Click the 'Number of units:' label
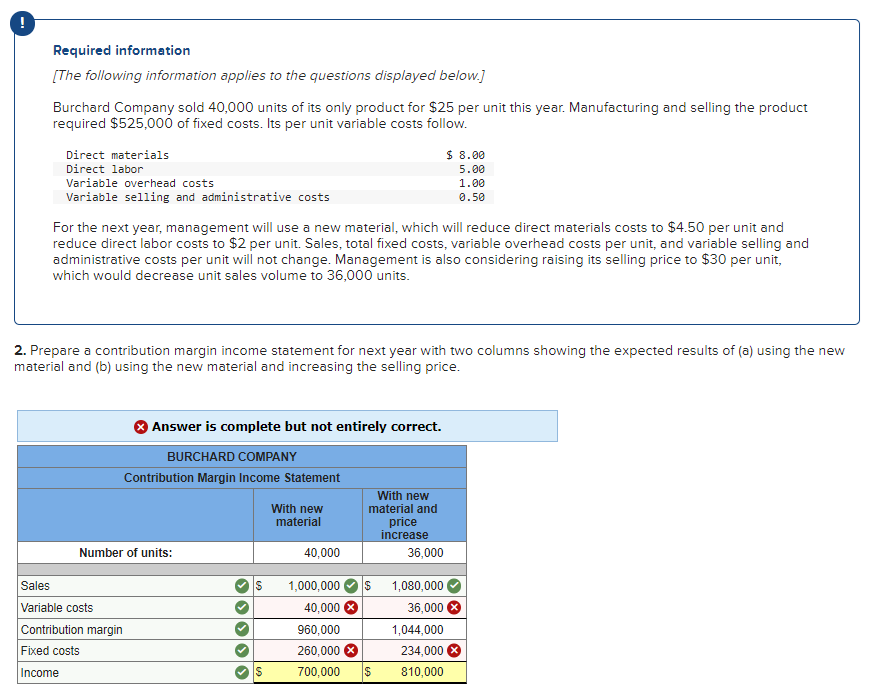This screenshot has width=879, height=690. click(126, 553)
